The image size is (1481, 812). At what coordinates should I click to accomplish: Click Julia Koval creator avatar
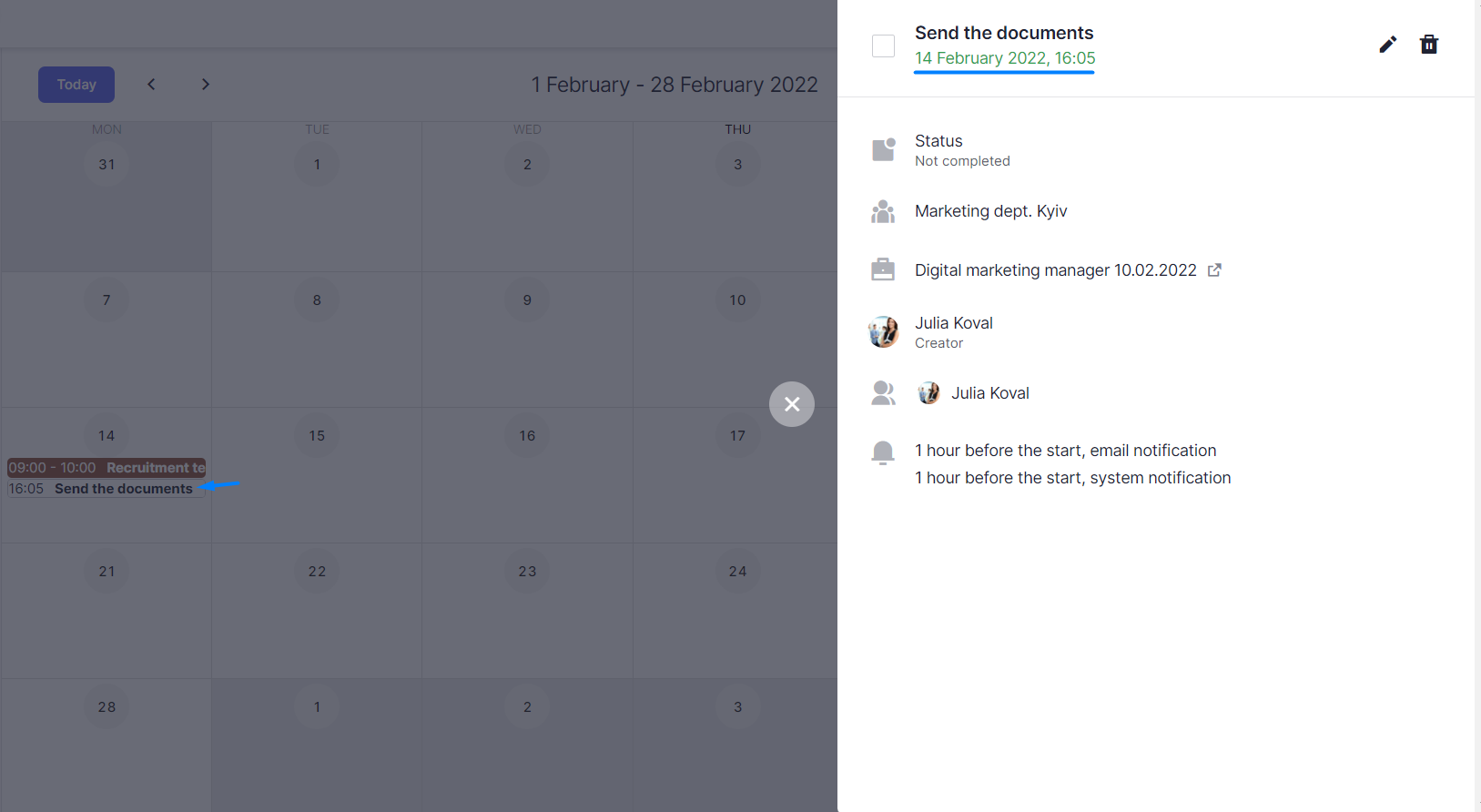(x=883, y=332)
